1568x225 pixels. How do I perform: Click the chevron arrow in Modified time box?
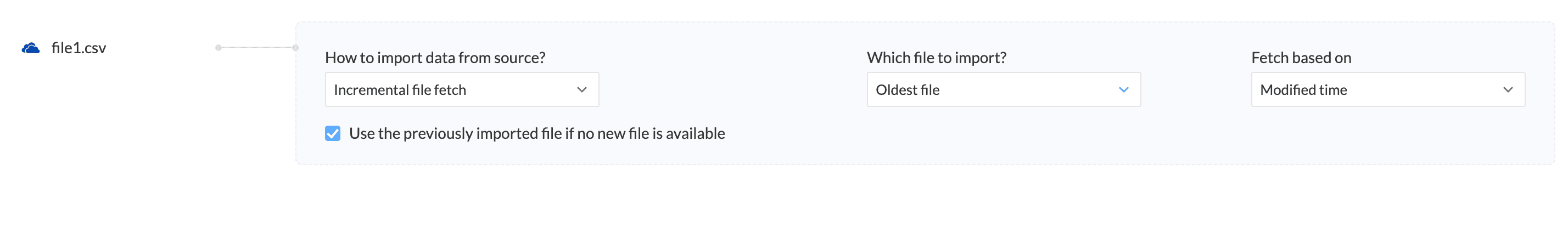click(x=1507, y=90)
